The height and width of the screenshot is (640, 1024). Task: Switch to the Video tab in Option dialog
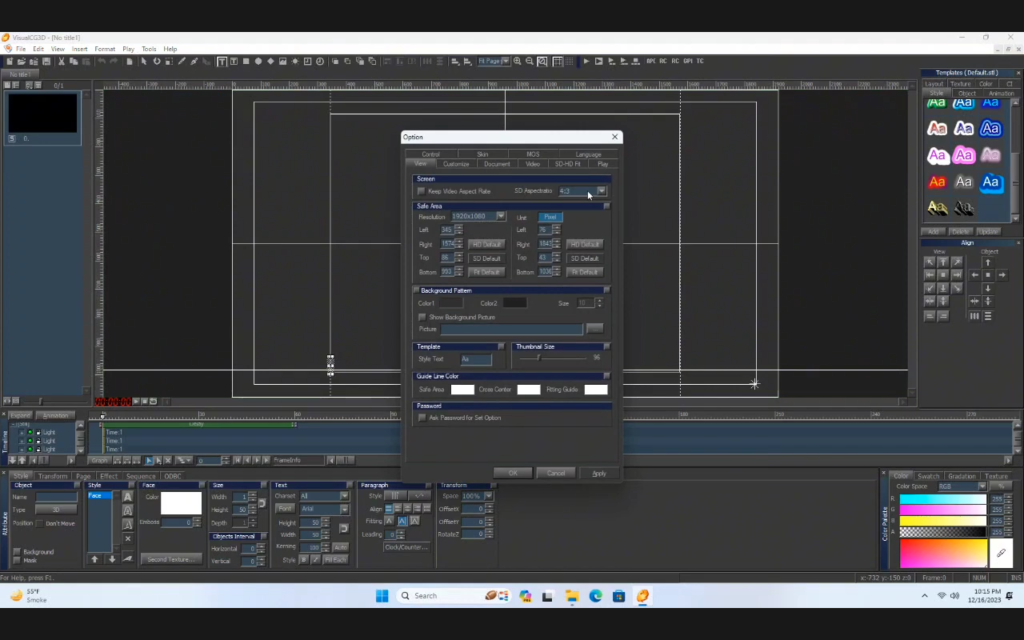pos(533,163)
